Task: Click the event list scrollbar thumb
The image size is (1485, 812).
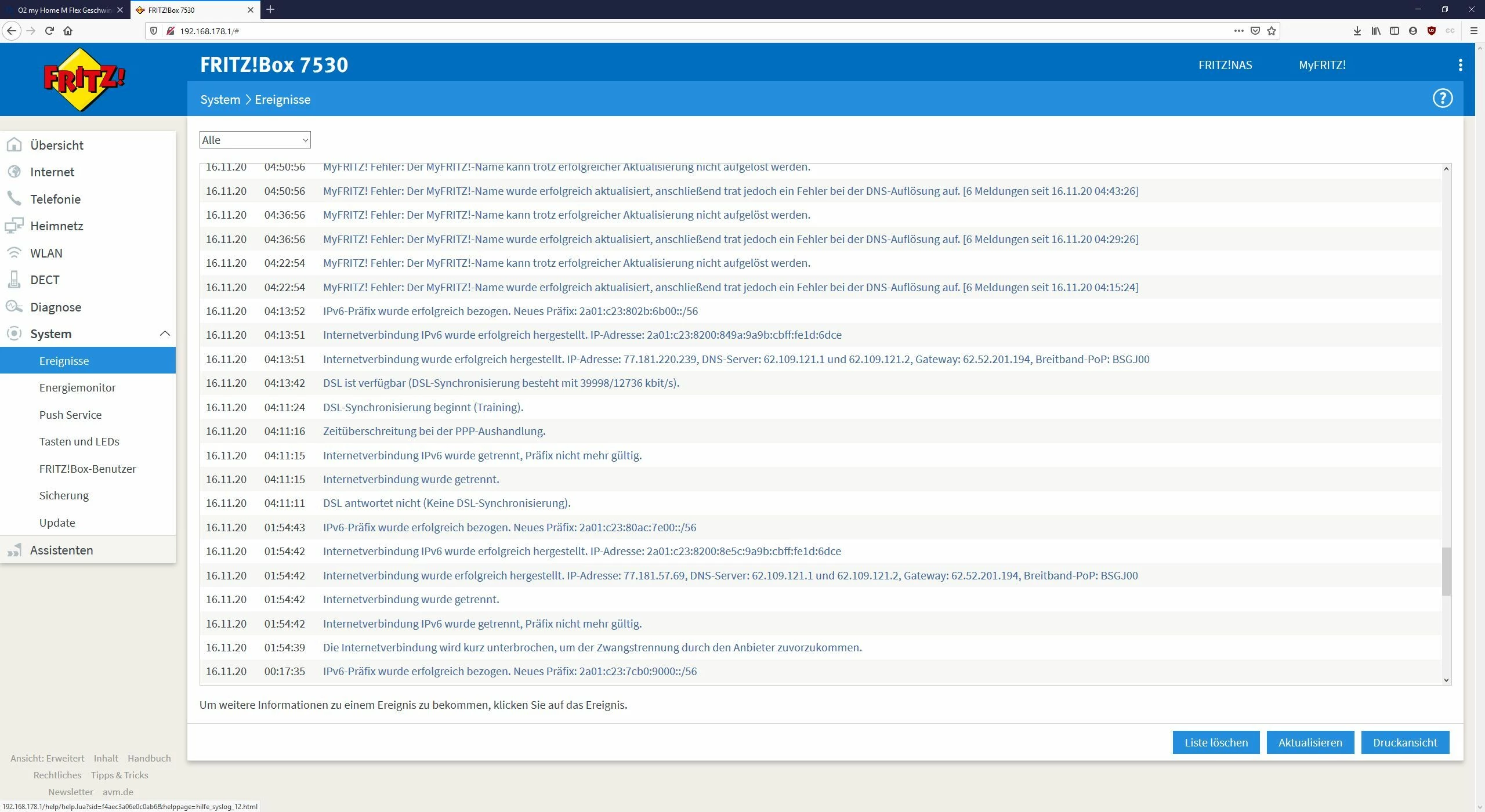Action: [1446, 571]
